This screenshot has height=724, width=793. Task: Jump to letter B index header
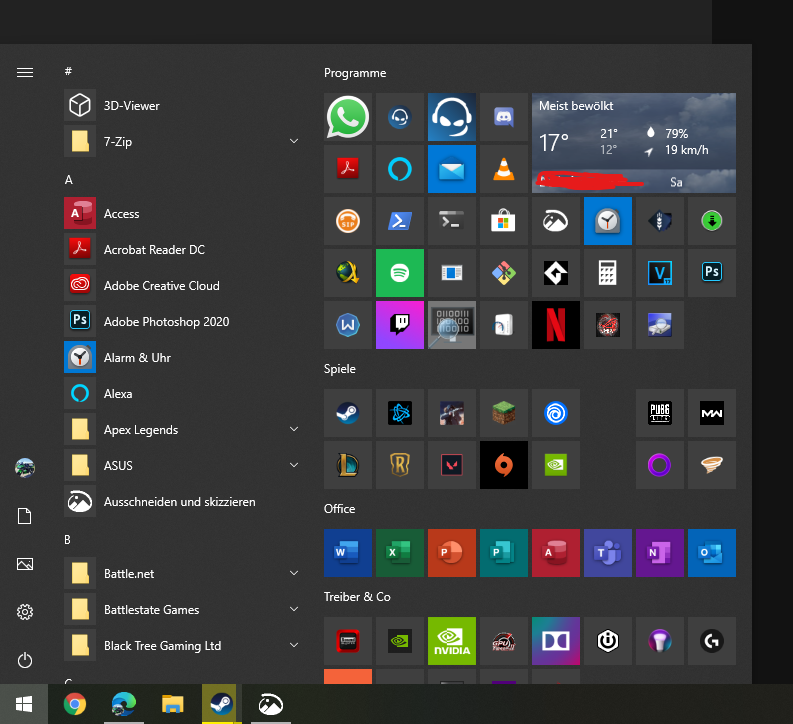(x=68, y=540)
